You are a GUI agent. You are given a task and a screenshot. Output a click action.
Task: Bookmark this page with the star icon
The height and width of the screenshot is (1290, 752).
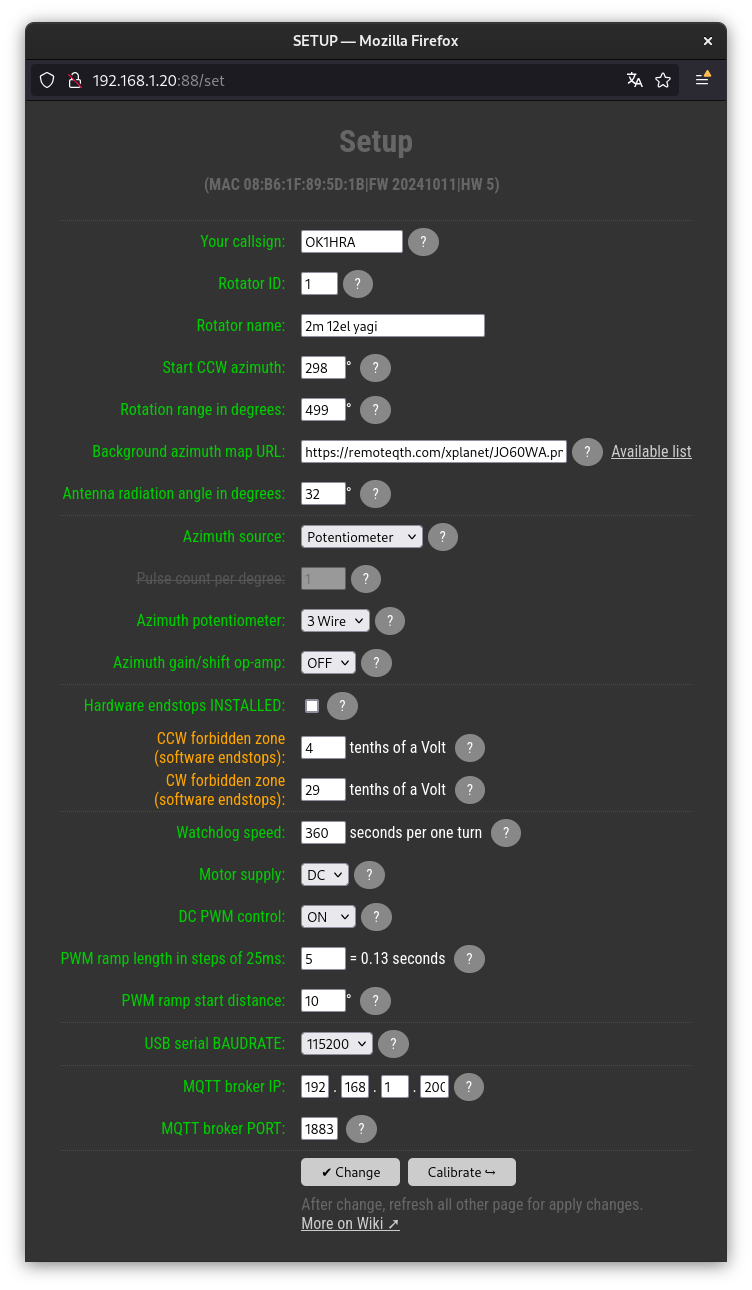pos(663,80)
